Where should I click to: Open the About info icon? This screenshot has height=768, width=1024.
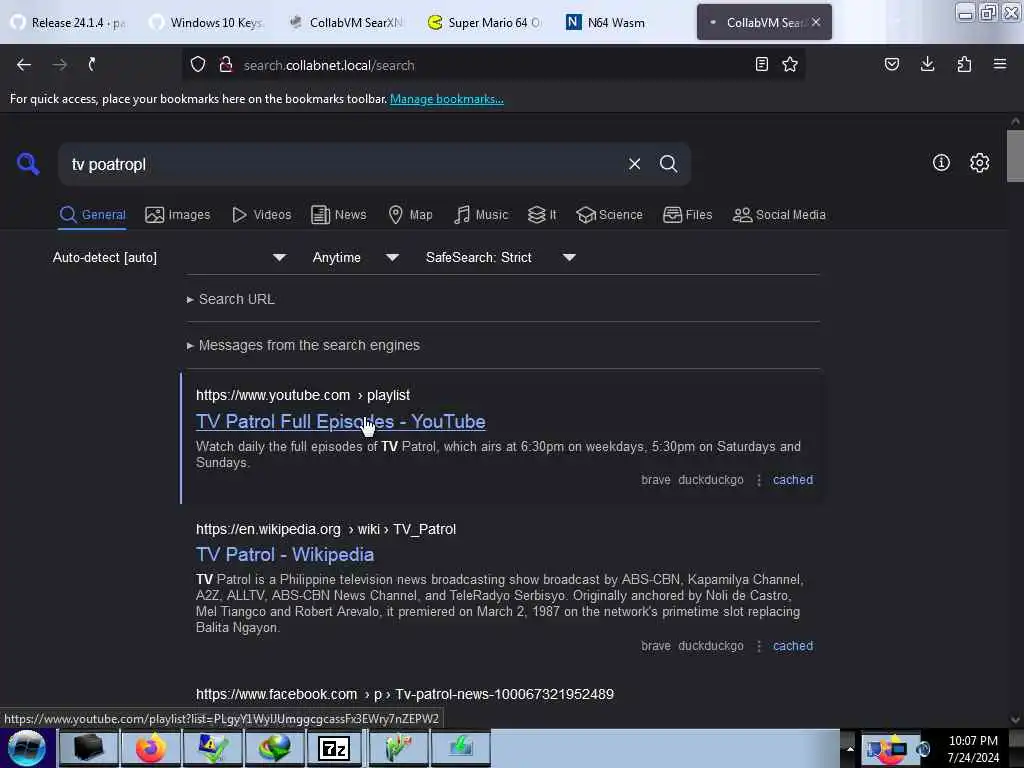click(x=941, y=163)
